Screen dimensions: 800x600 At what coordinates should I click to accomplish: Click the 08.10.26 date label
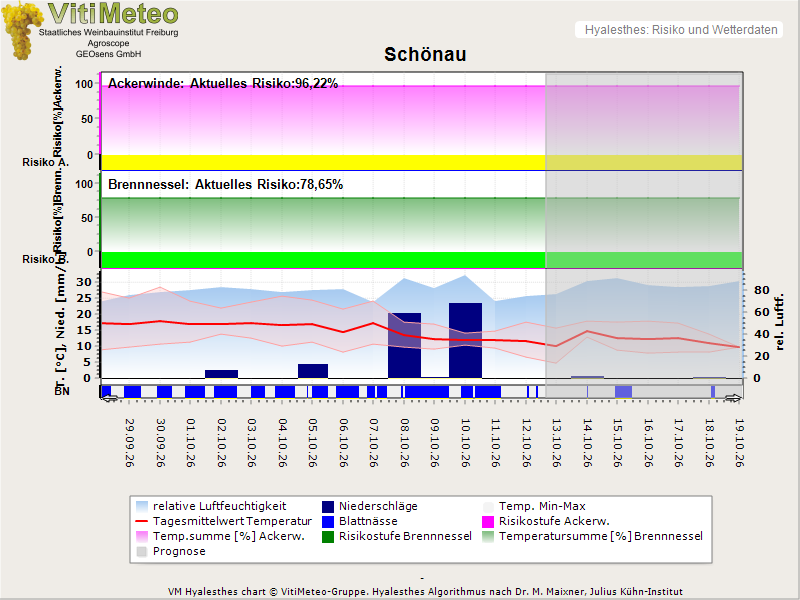[405, 443]
